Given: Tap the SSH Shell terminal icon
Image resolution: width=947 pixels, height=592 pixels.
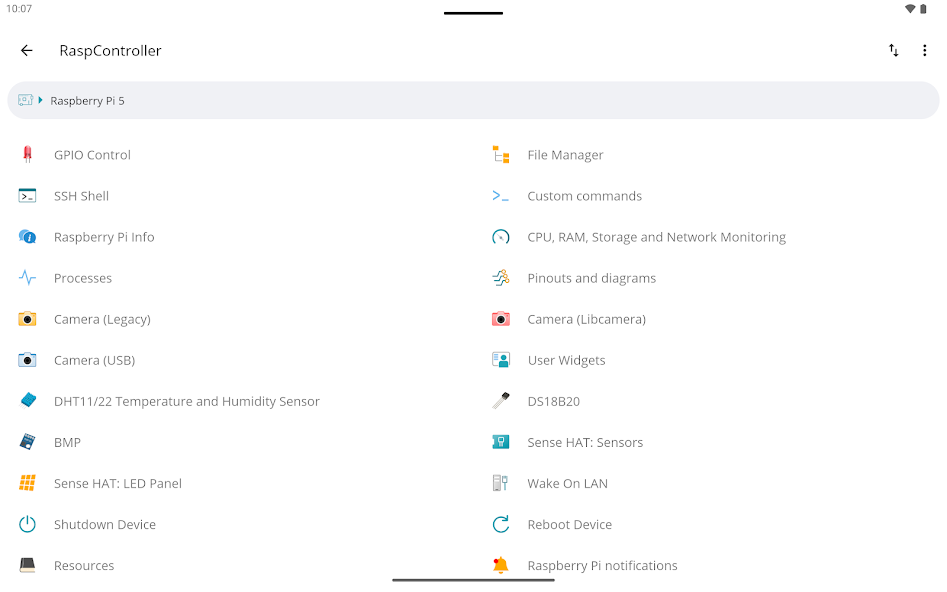Looking at the screenshot, I should pyautogui.click(x=27, y=196).
